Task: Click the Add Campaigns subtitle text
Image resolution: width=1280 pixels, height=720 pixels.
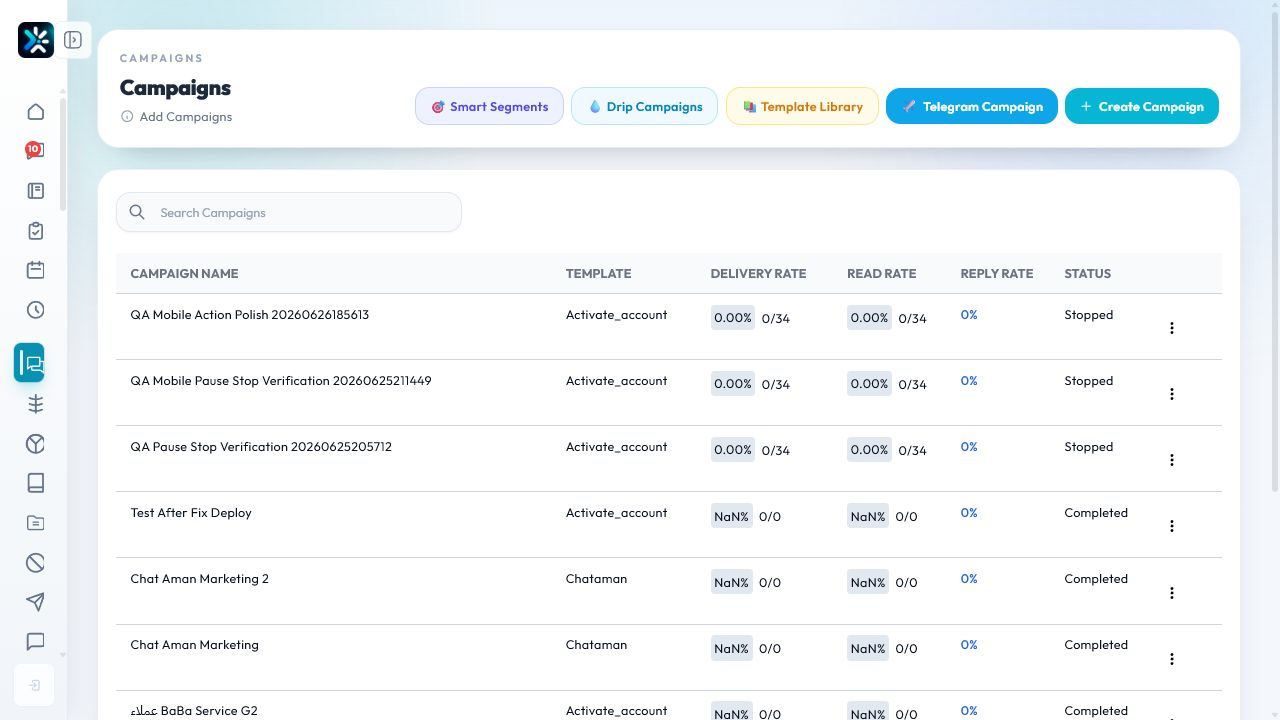Action: coord(186,117)
